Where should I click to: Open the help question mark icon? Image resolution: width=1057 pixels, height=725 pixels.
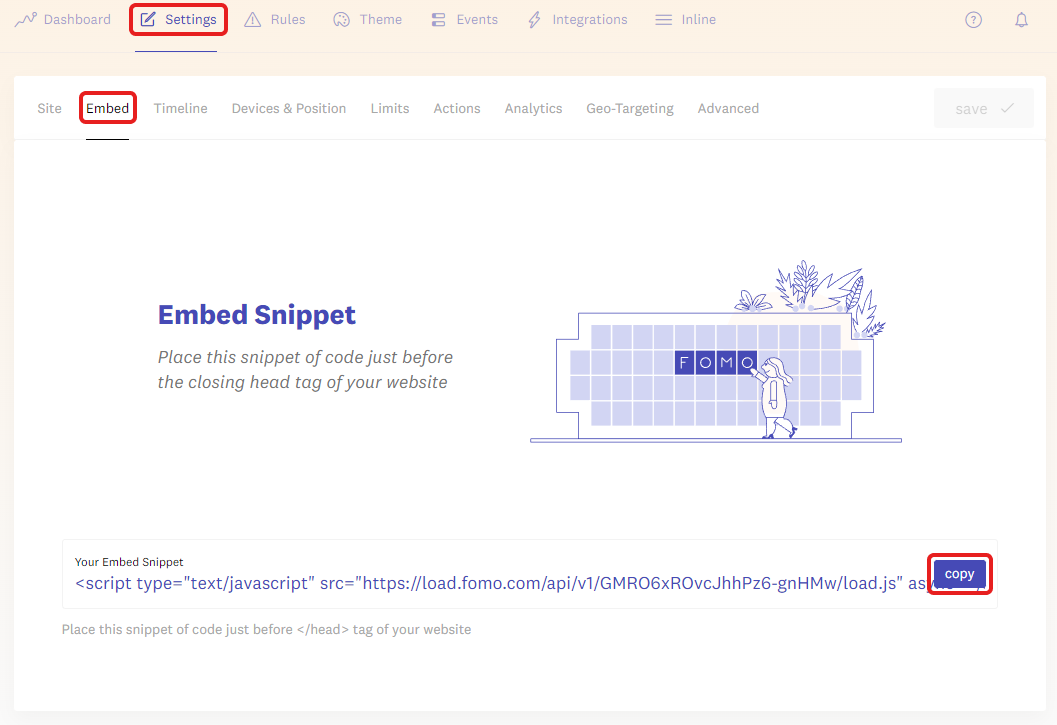973,20
